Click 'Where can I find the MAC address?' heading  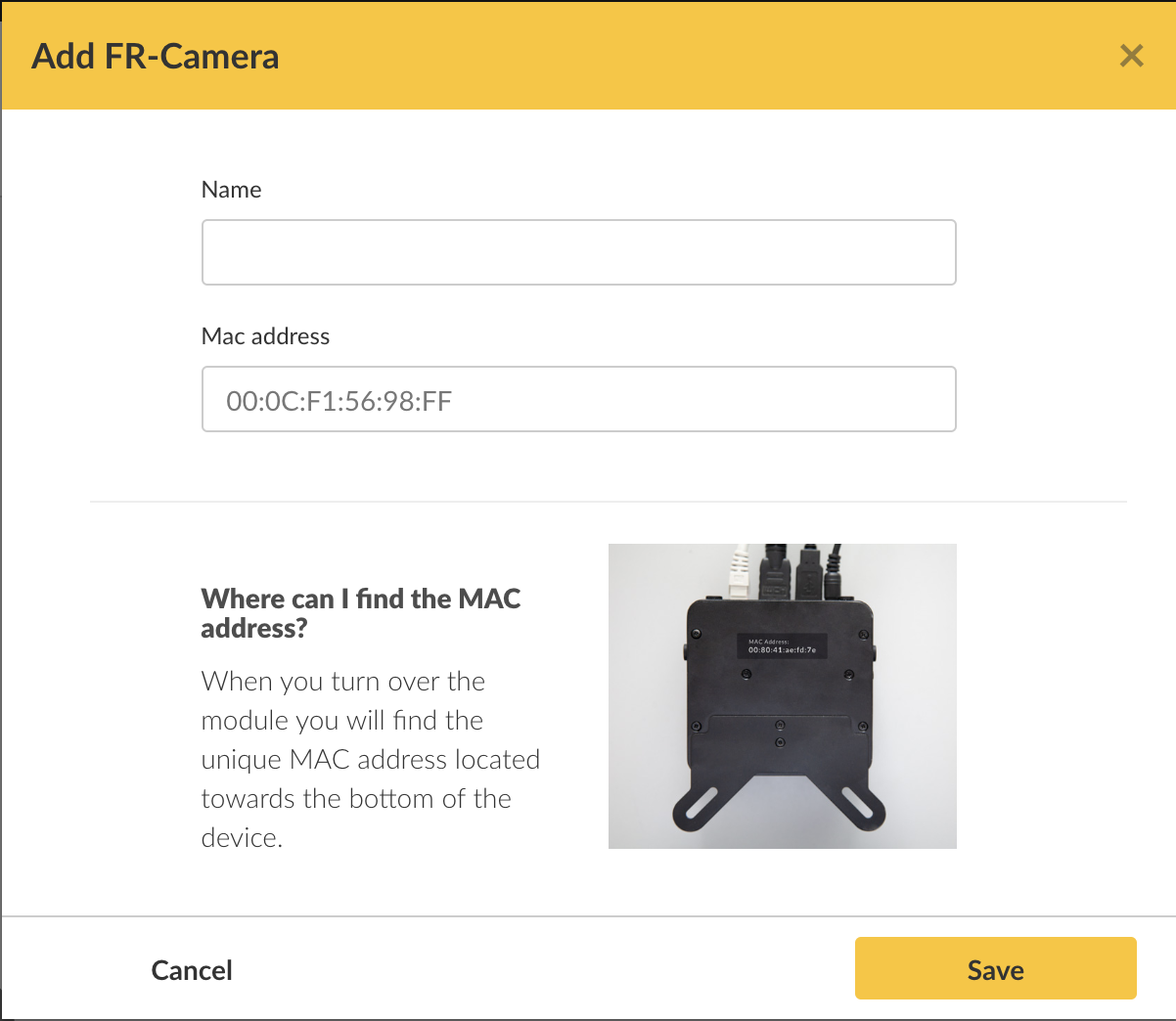(x=361, y=613)
